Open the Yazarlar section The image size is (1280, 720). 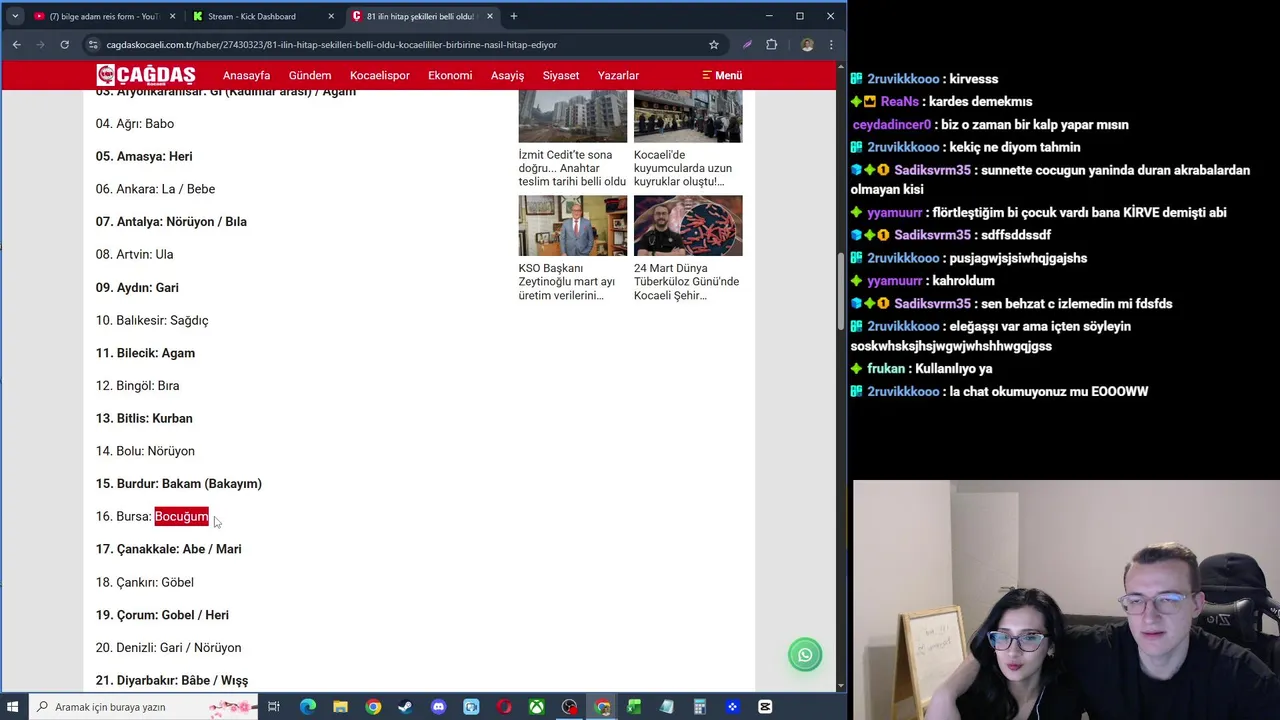(618, 75)
